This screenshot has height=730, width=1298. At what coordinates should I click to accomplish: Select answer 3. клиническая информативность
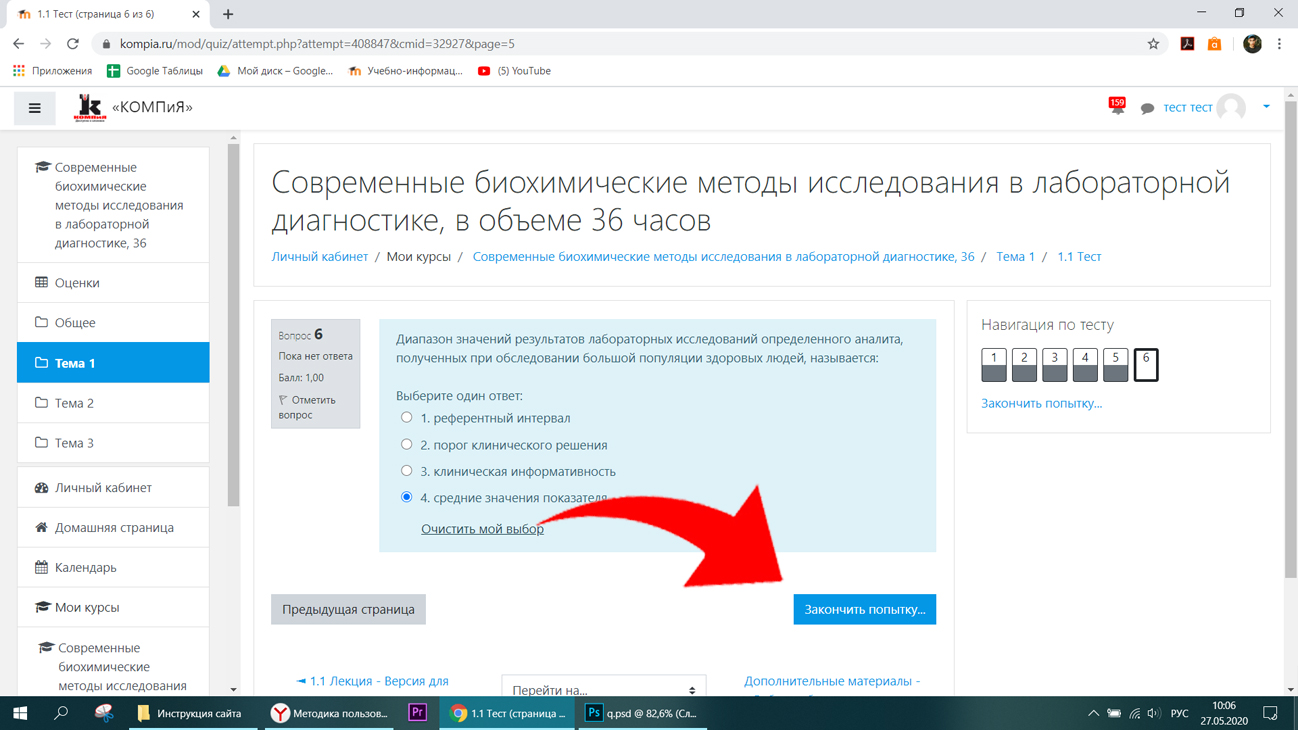coord(406,471)
